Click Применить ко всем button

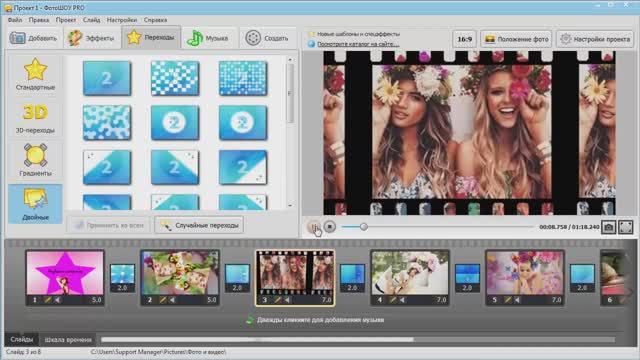click(x=109, y=225)
